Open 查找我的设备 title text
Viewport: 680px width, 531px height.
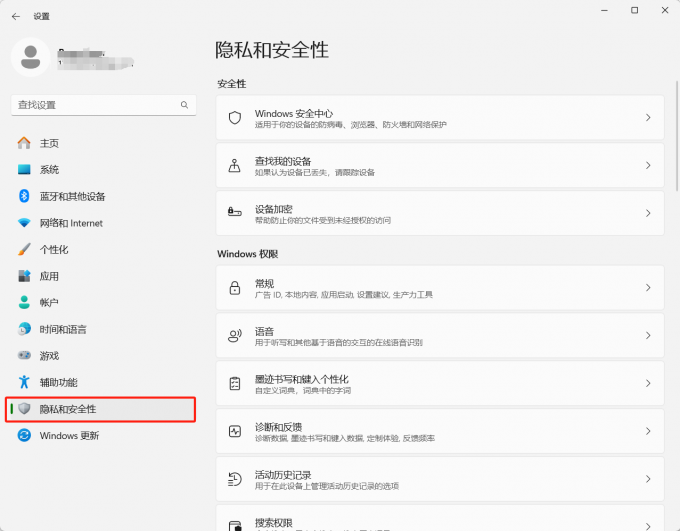point(283,161)
